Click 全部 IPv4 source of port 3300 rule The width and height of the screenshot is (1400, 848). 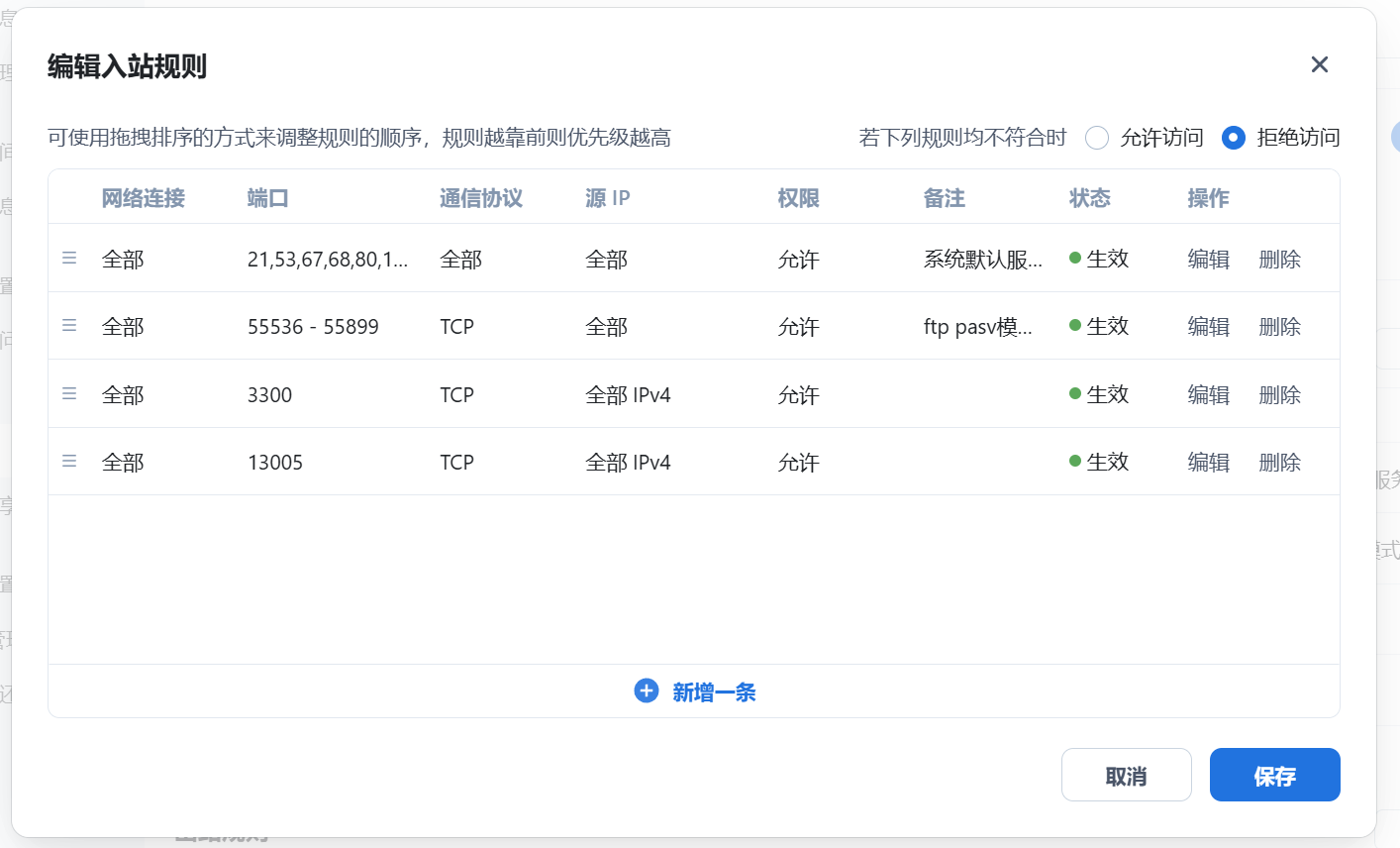coord(628,395)
